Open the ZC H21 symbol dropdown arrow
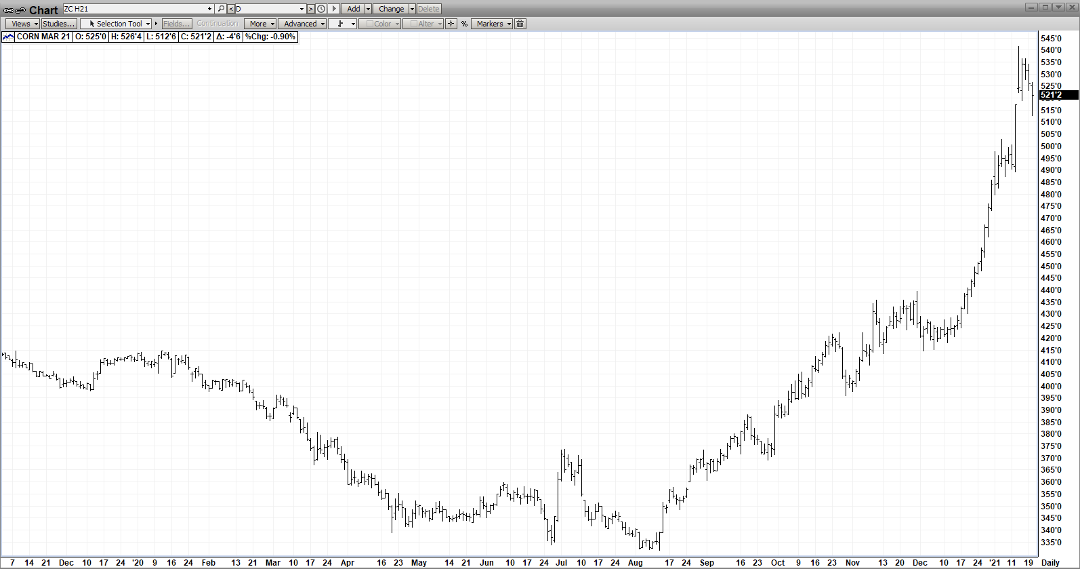Screen dimensions: 1080x570 (x=210, y=9)
